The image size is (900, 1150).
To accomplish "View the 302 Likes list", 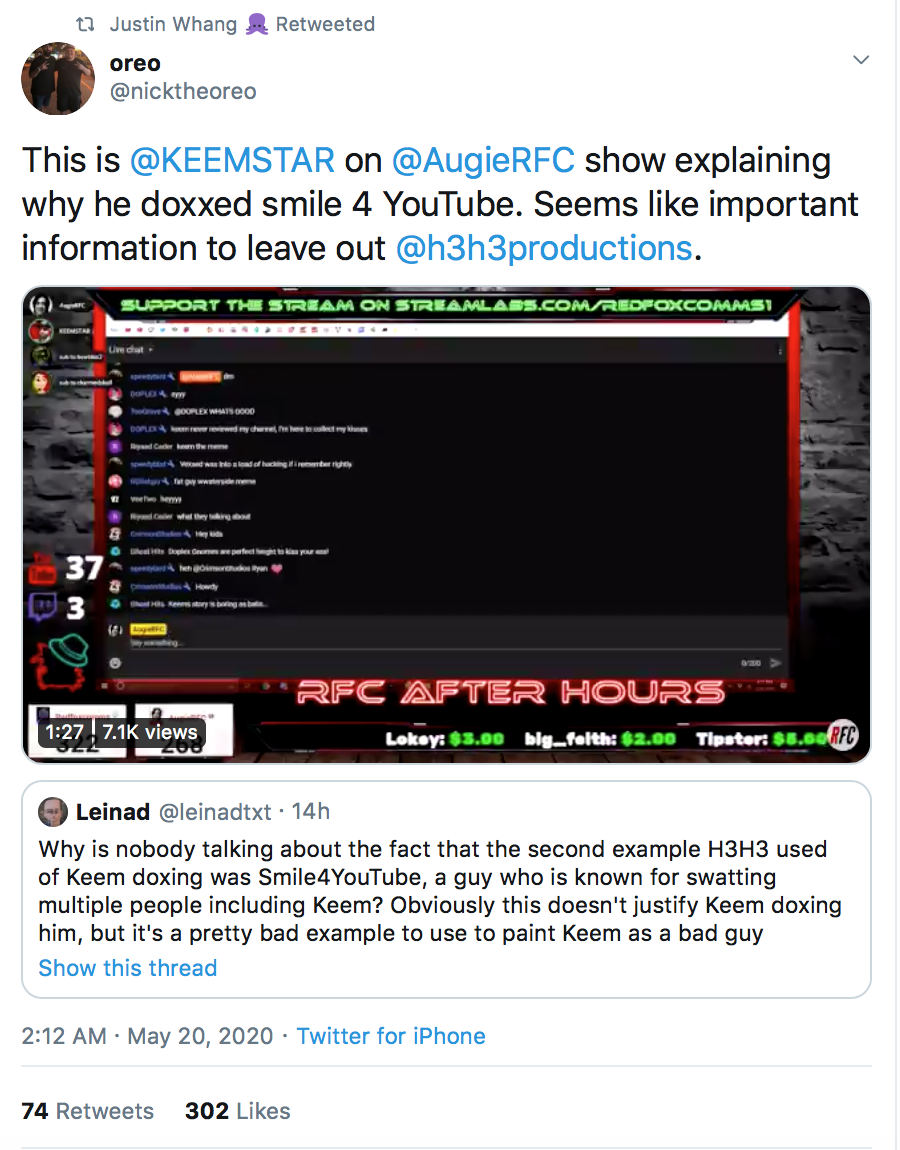I will point(238,1111).
